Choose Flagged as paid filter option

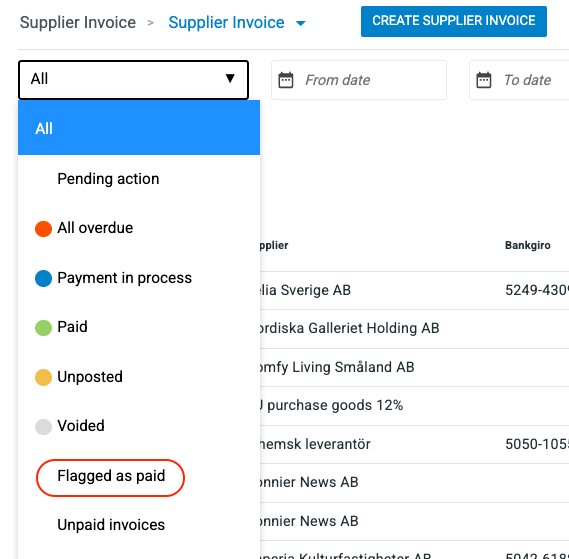(x=111, y=476)
